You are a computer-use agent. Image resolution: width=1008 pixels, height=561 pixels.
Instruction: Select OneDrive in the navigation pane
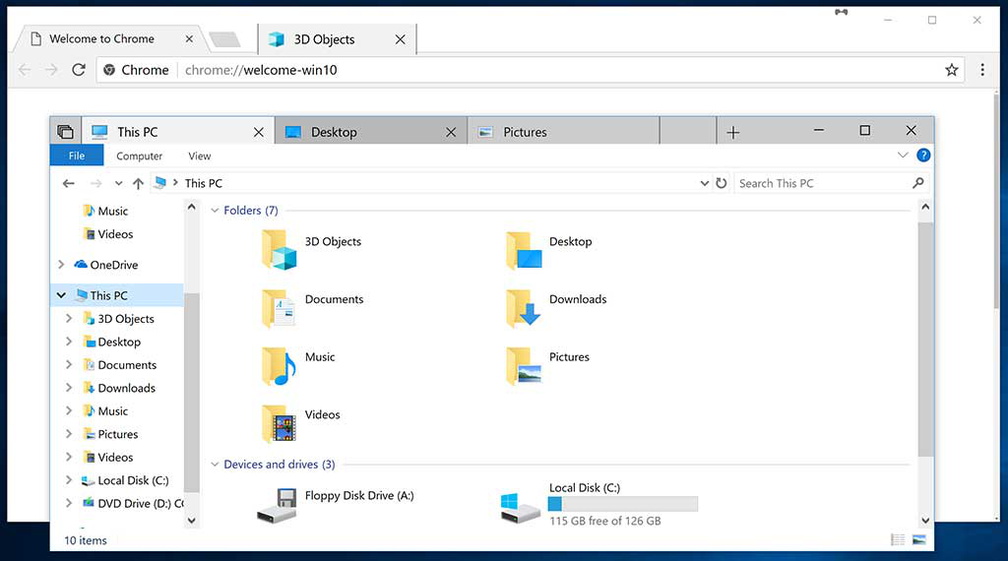pos(113,264)
